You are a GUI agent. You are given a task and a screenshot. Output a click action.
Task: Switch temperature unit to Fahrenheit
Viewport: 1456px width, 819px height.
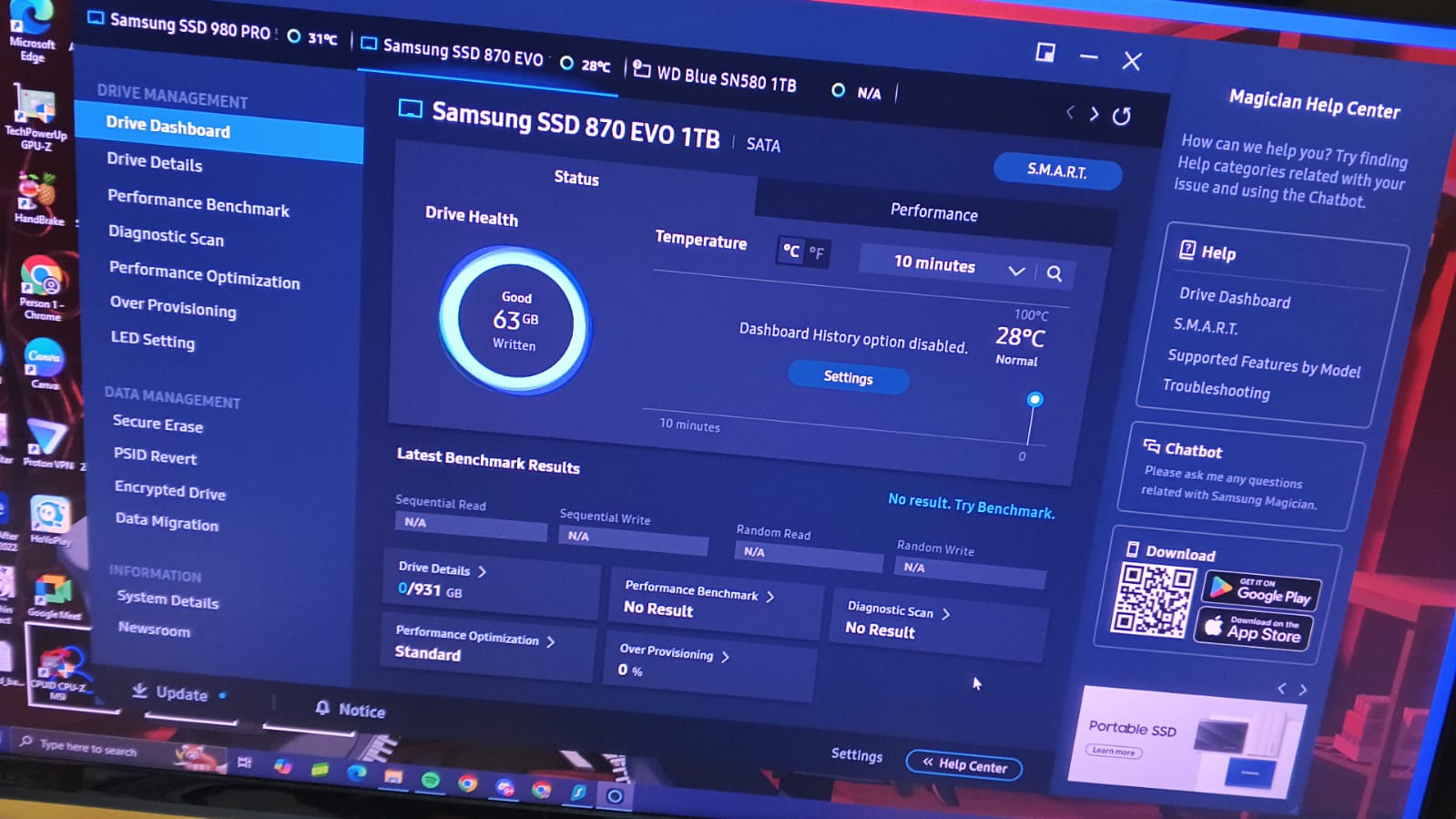pyautogui.click(x=817, y=253)
